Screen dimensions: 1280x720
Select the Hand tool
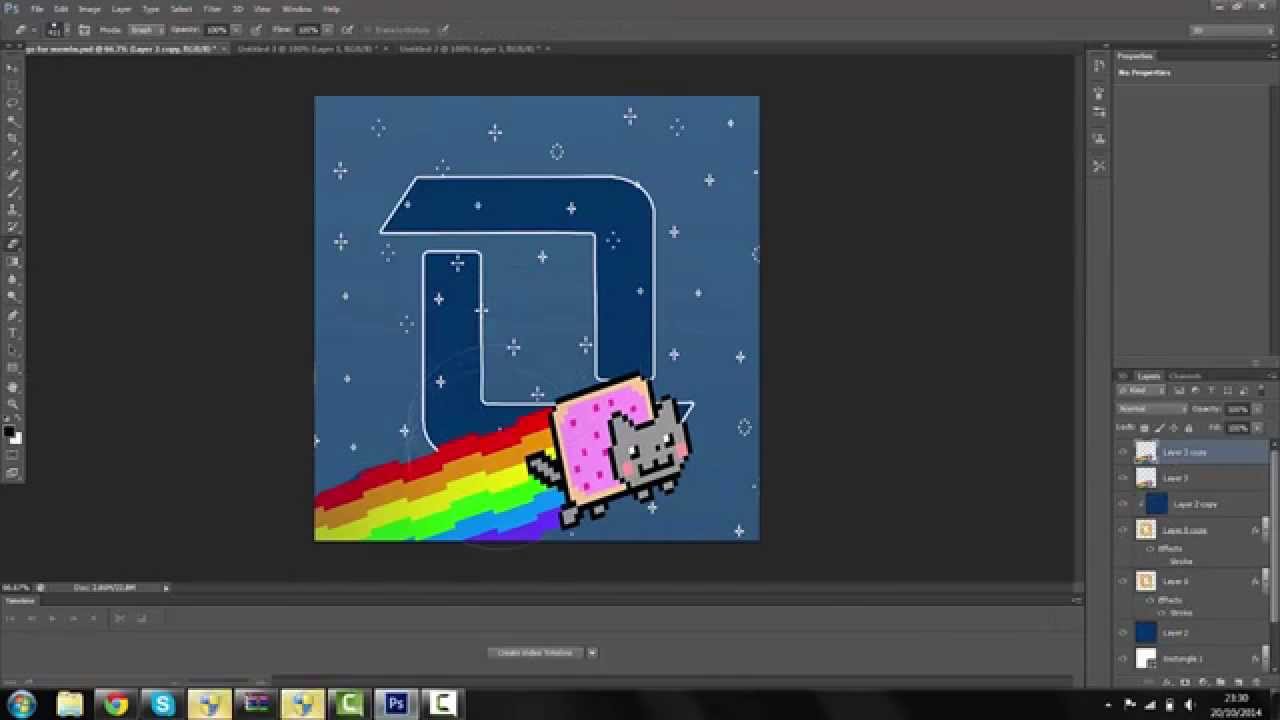point(13,387)
